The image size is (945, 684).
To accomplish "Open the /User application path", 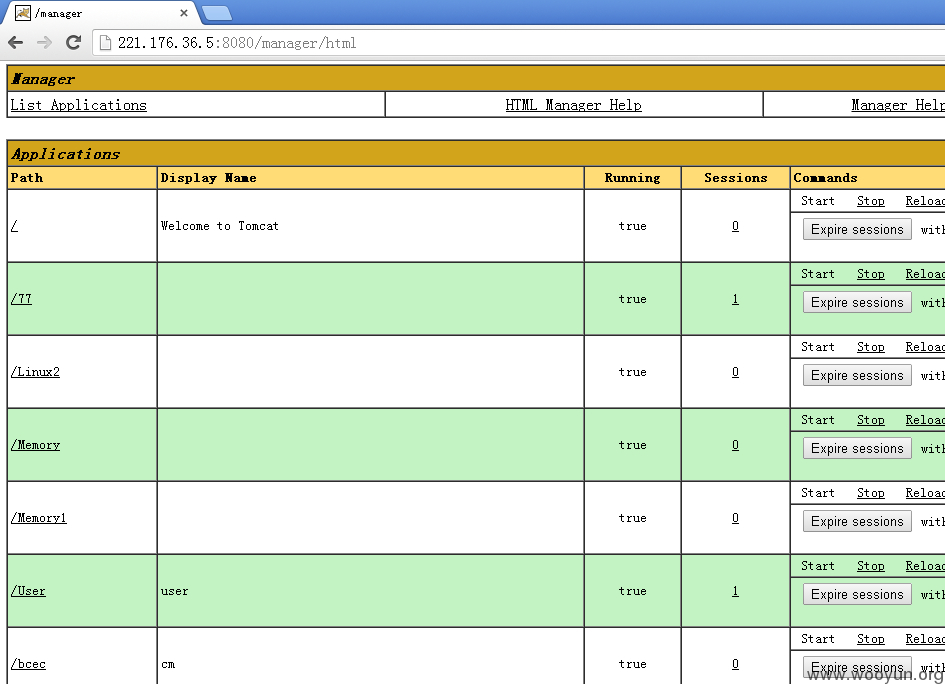I will [x=28, y=591].
